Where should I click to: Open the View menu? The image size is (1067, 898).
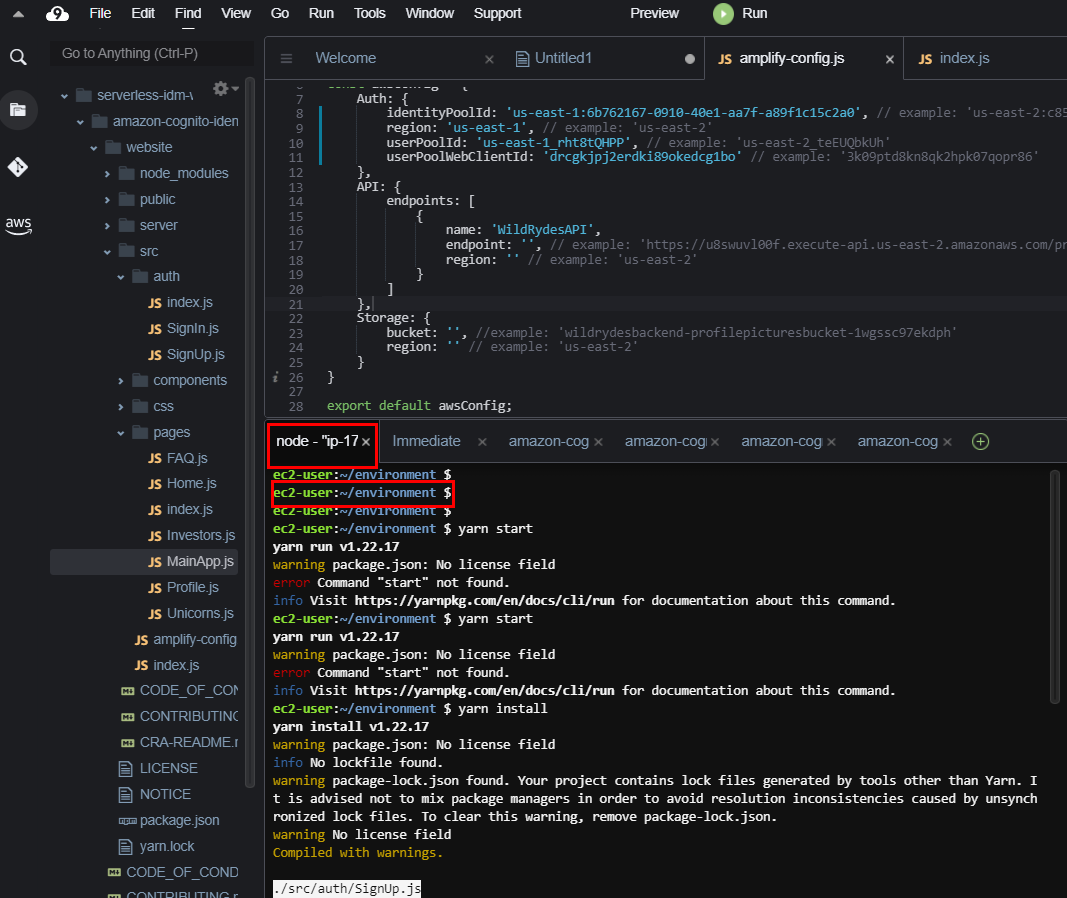[x=236, y=14]
